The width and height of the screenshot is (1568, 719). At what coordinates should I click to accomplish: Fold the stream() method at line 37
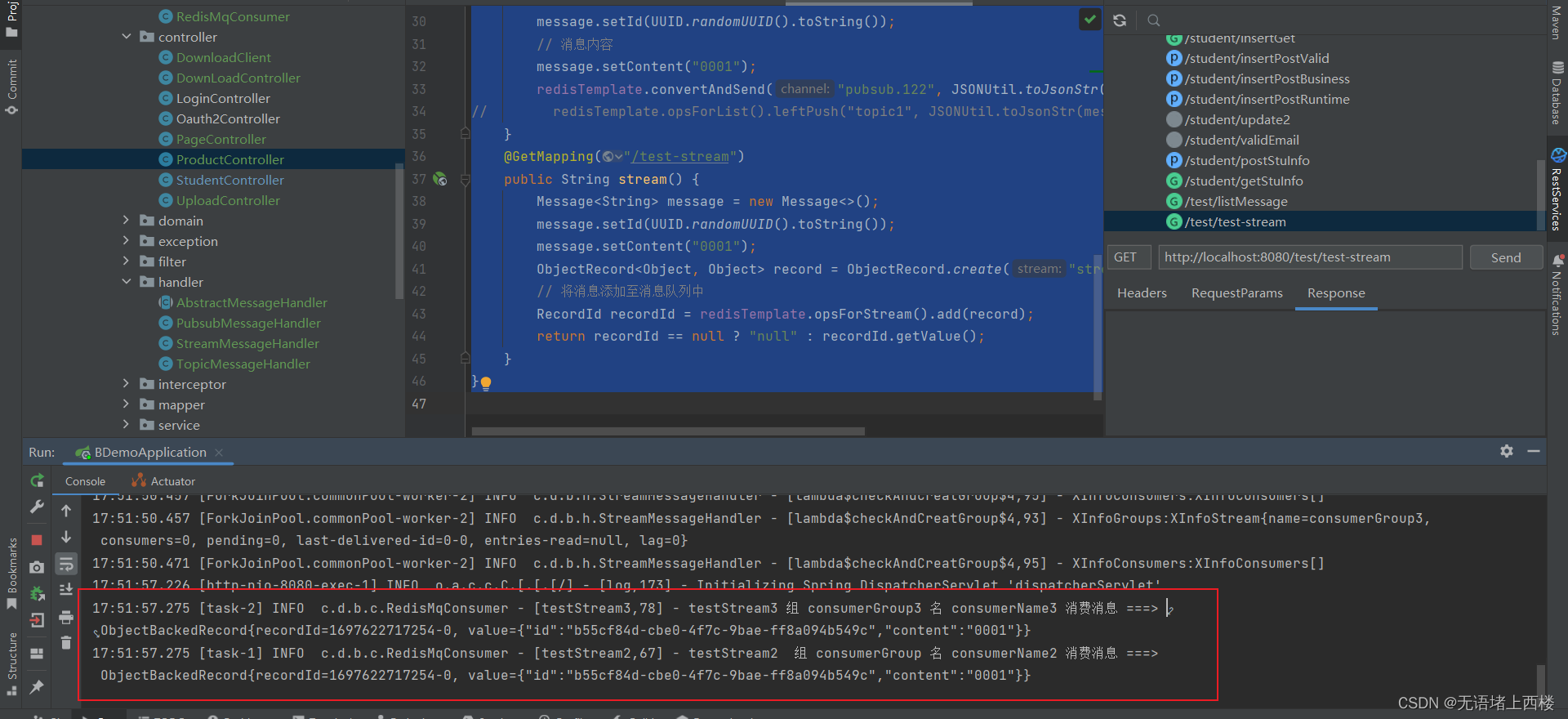[x=465, y=179]
